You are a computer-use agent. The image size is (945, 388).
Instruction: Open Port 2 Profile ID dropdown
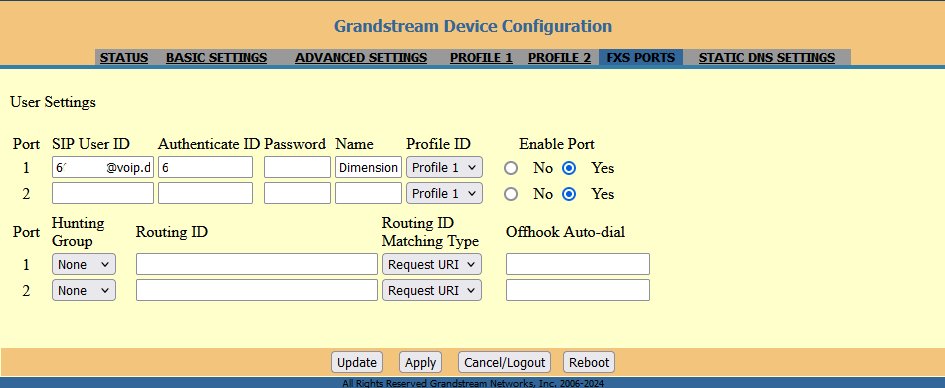[444, 193]
